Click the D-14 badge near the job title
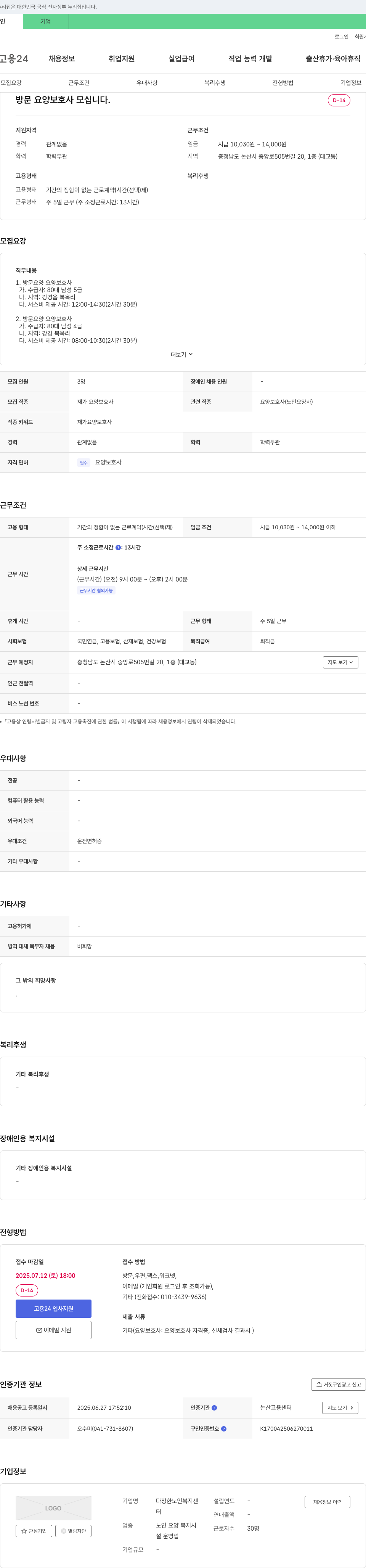This screenshot has width=366, height=1568. tap(339, 100)
